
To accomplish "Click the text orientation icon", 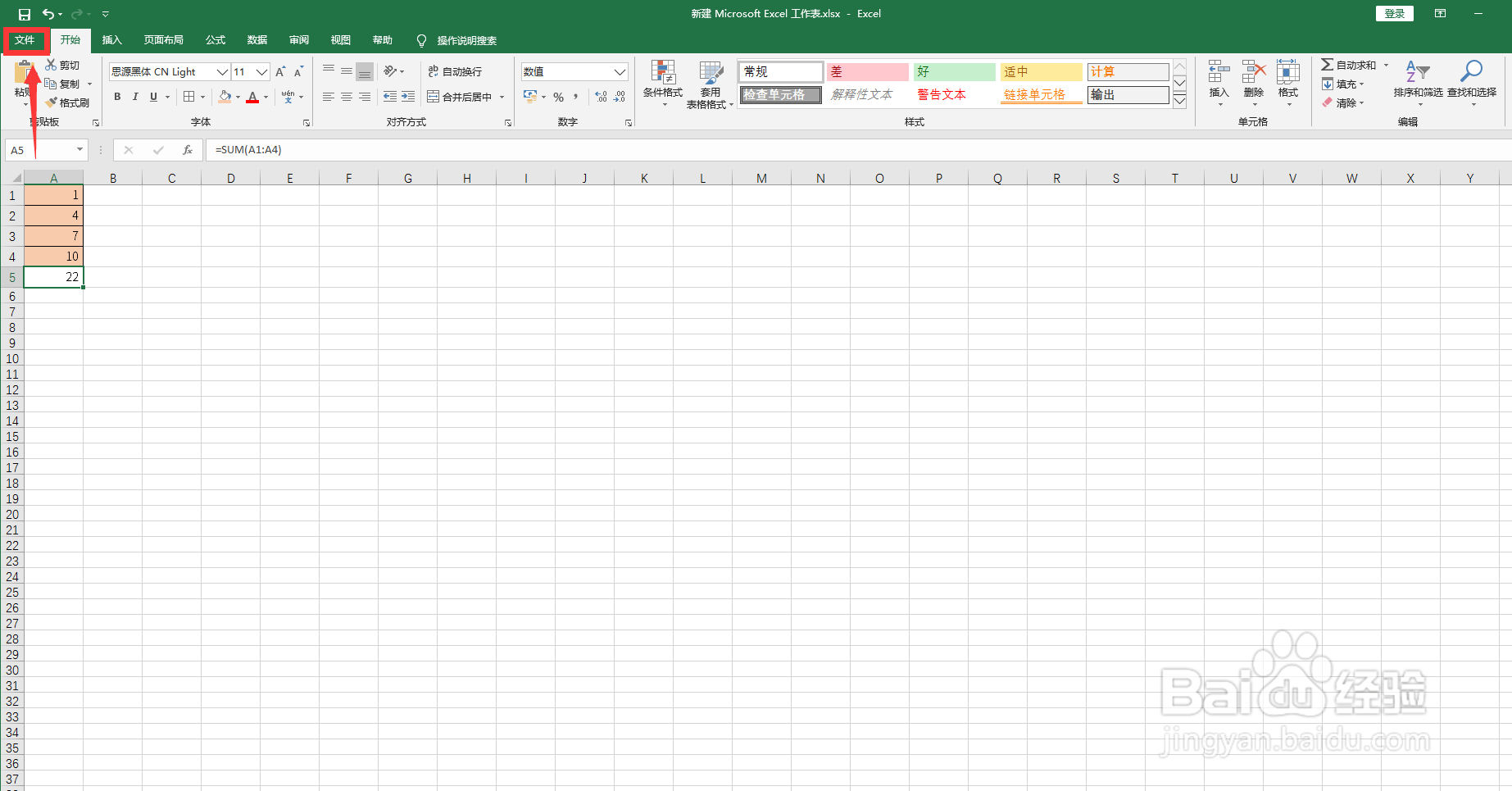I will pos(391,71).
